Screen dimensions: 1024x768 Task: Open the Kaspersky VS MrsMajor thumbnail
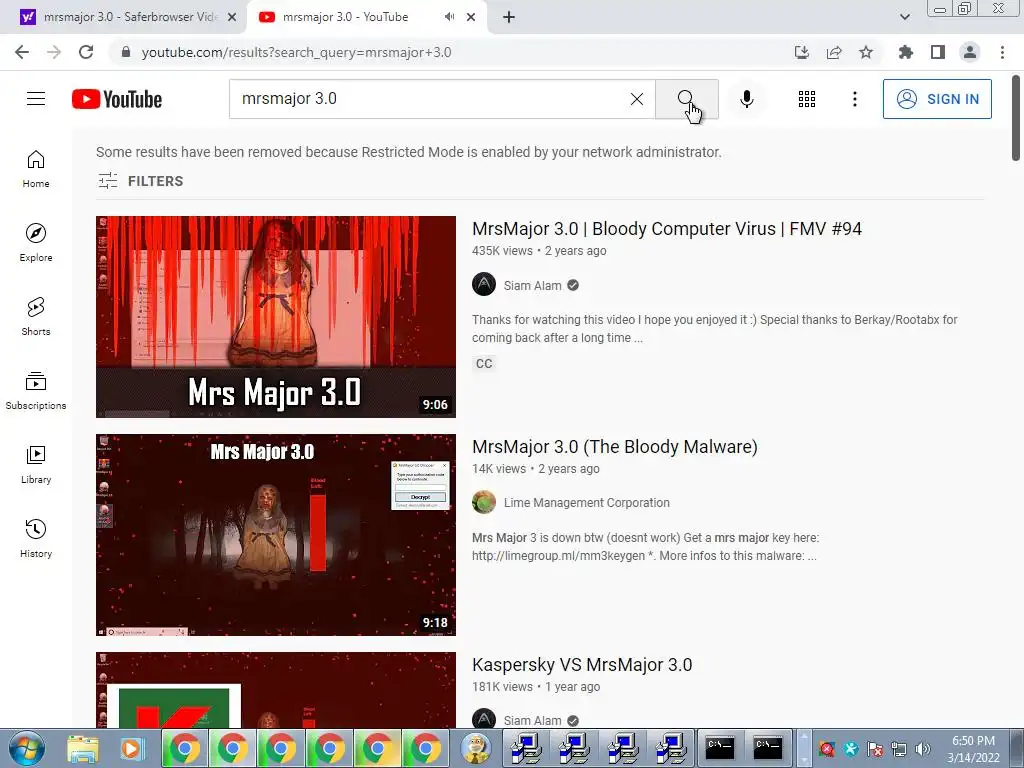276,690
